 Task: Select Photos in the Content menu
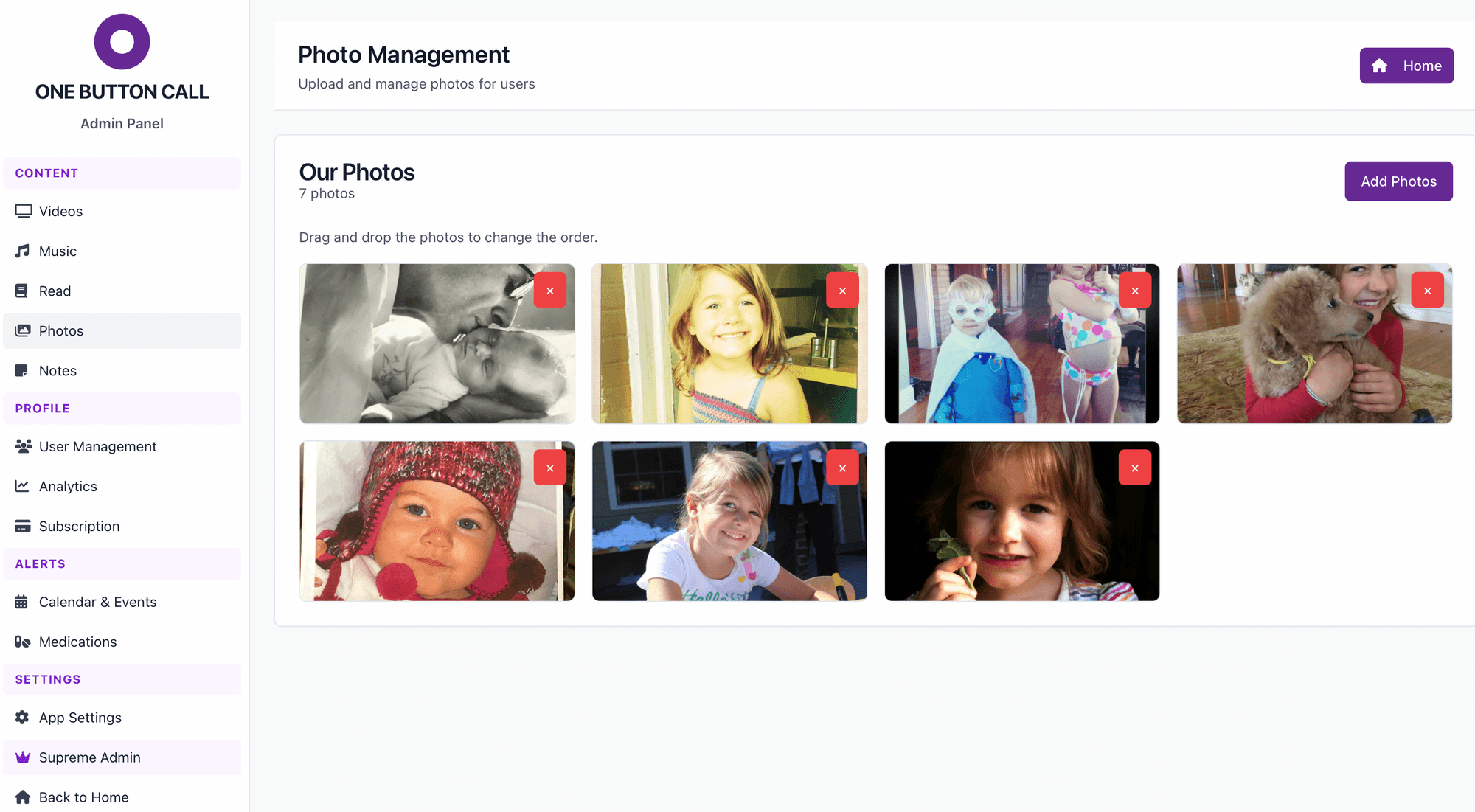click(x=61, y=330)
